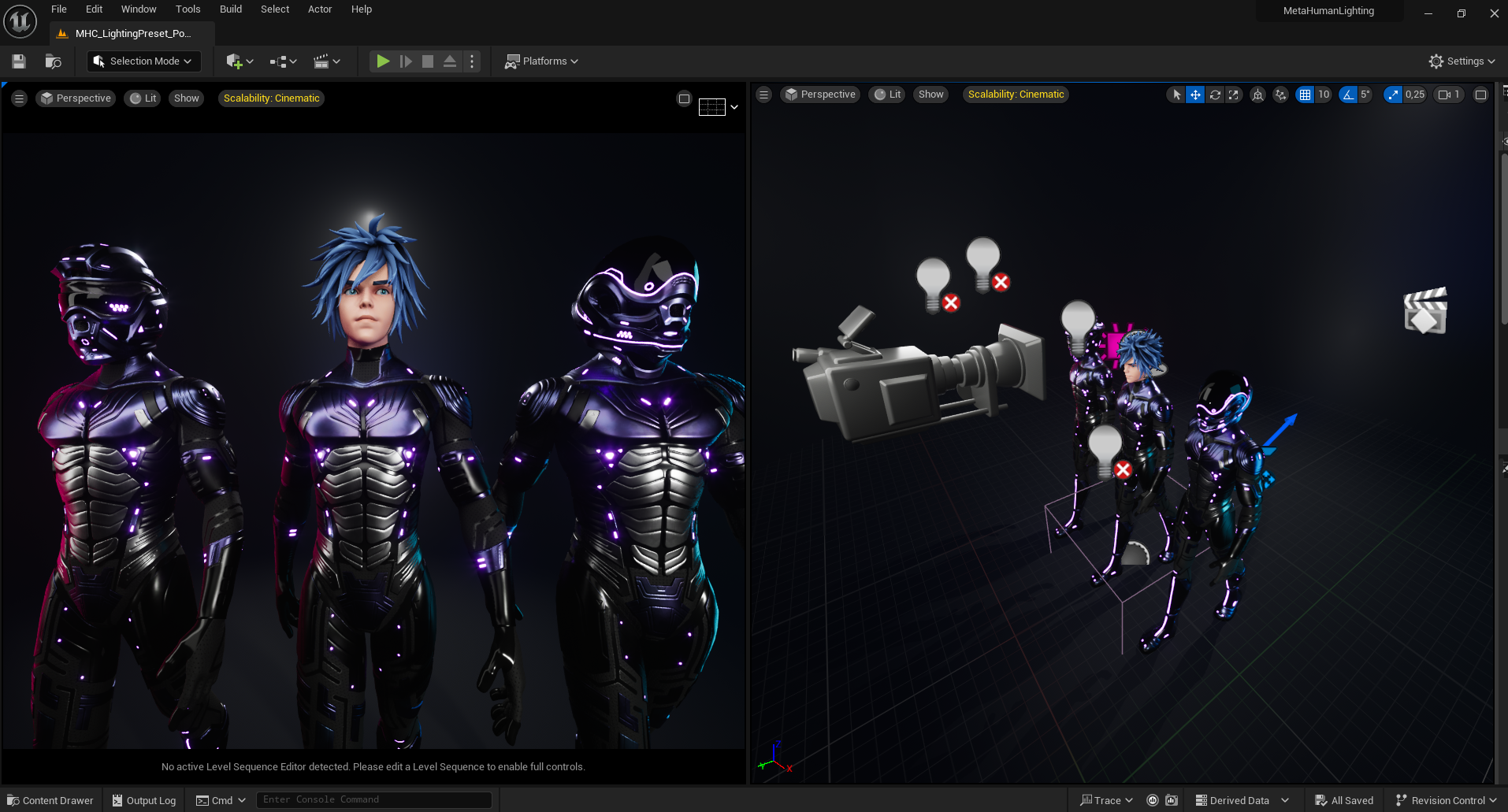1508x812 pixels.
Task: Open the Settings dropdown
Action: click(1462, 61)
